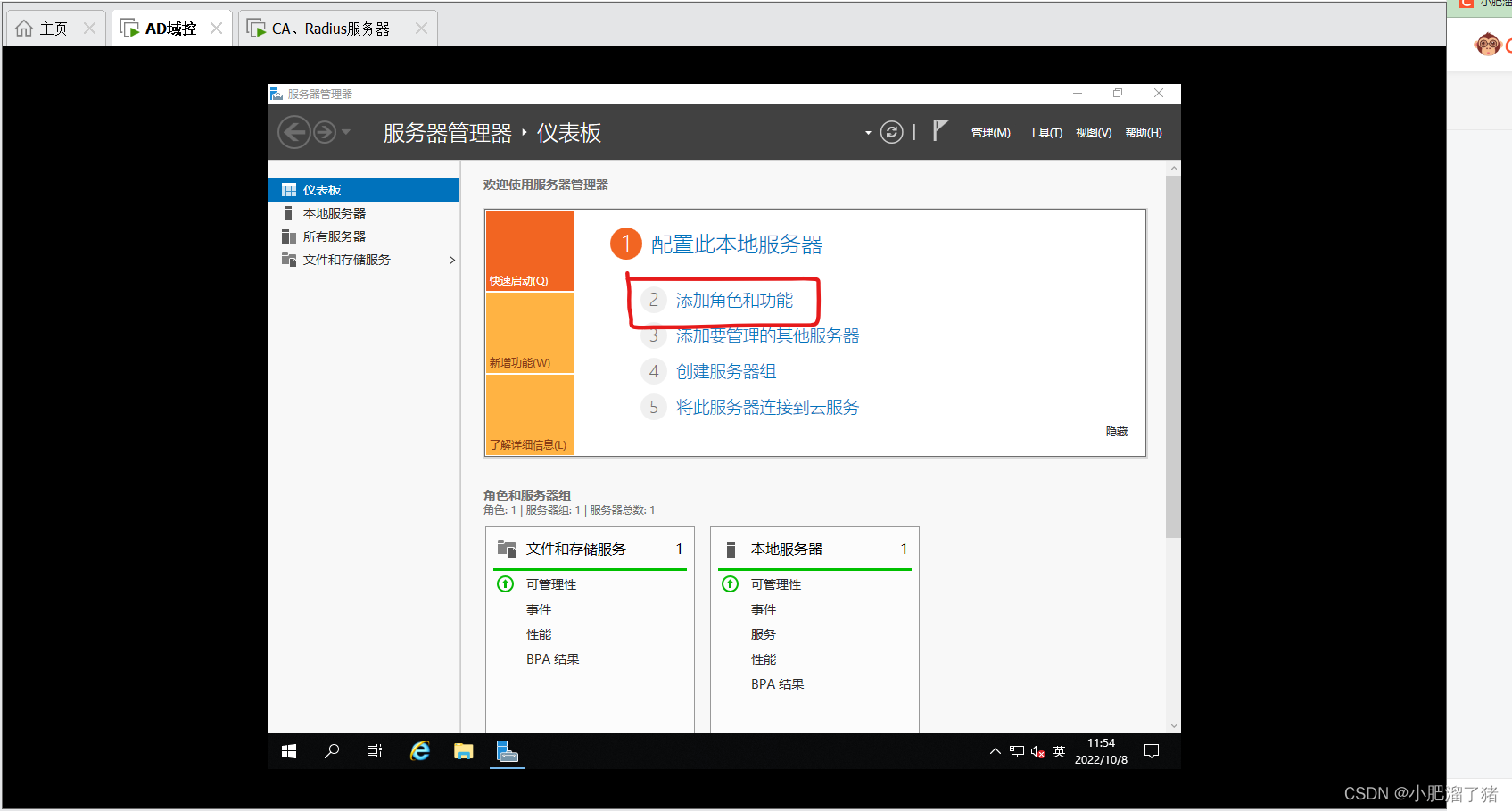
Task: Open the 管理(M) menu
Action: [x=991, y=133]
